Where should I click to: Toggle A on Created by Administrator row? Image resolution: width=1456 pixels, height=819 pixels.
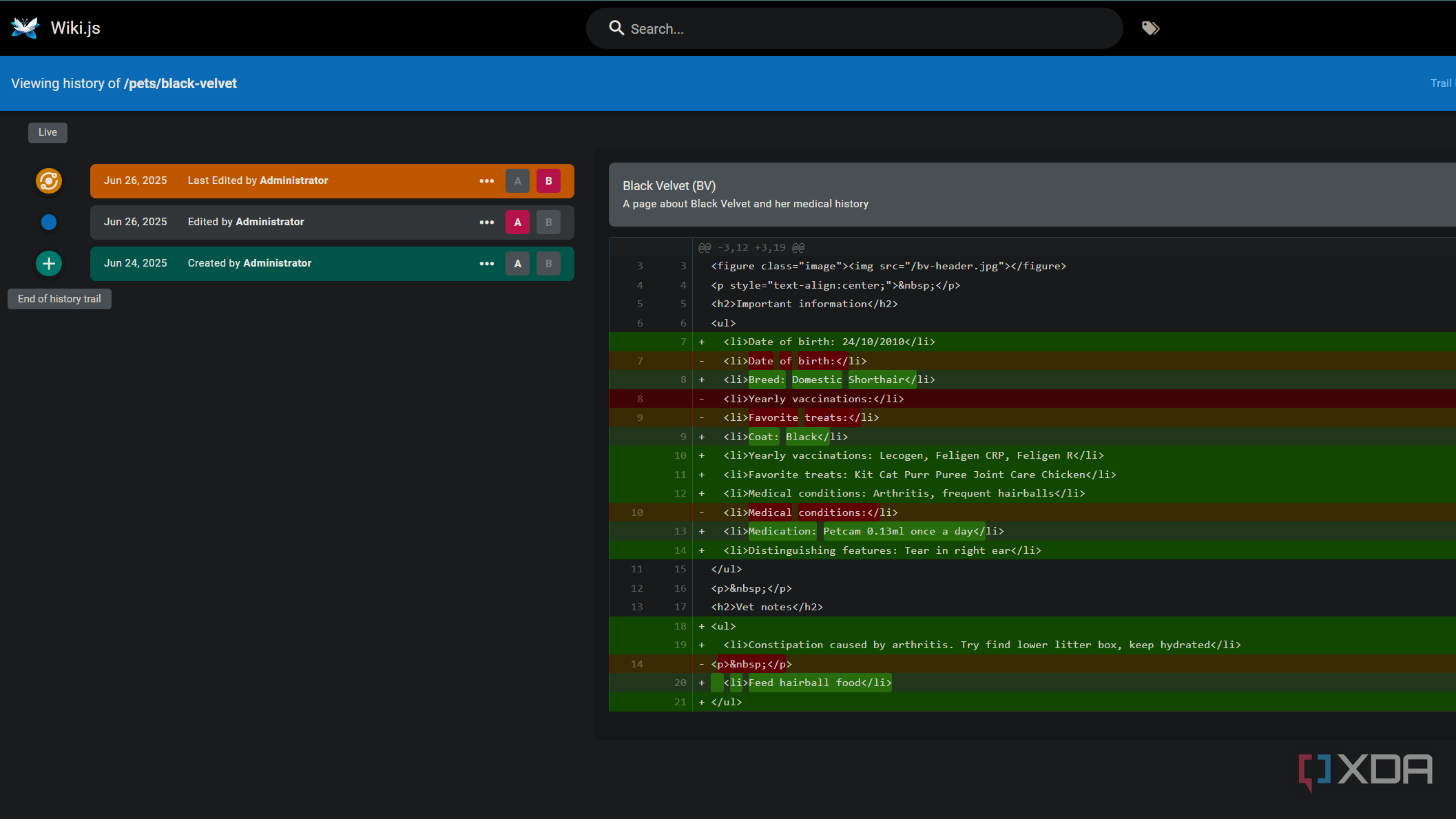(x=518, y=264)
